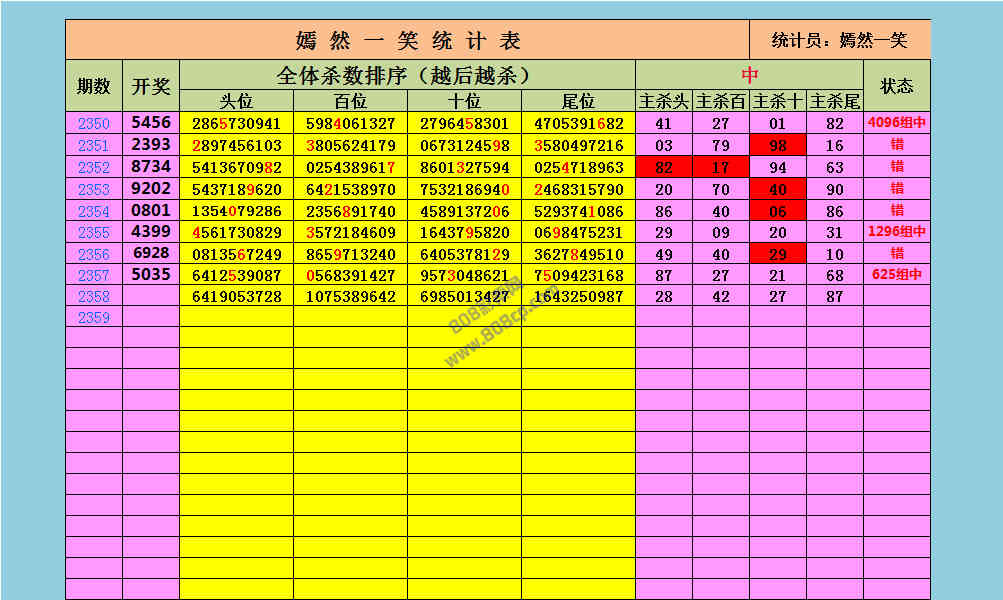
Task: Select the 主杀百 column header
Action: [720, 101]
